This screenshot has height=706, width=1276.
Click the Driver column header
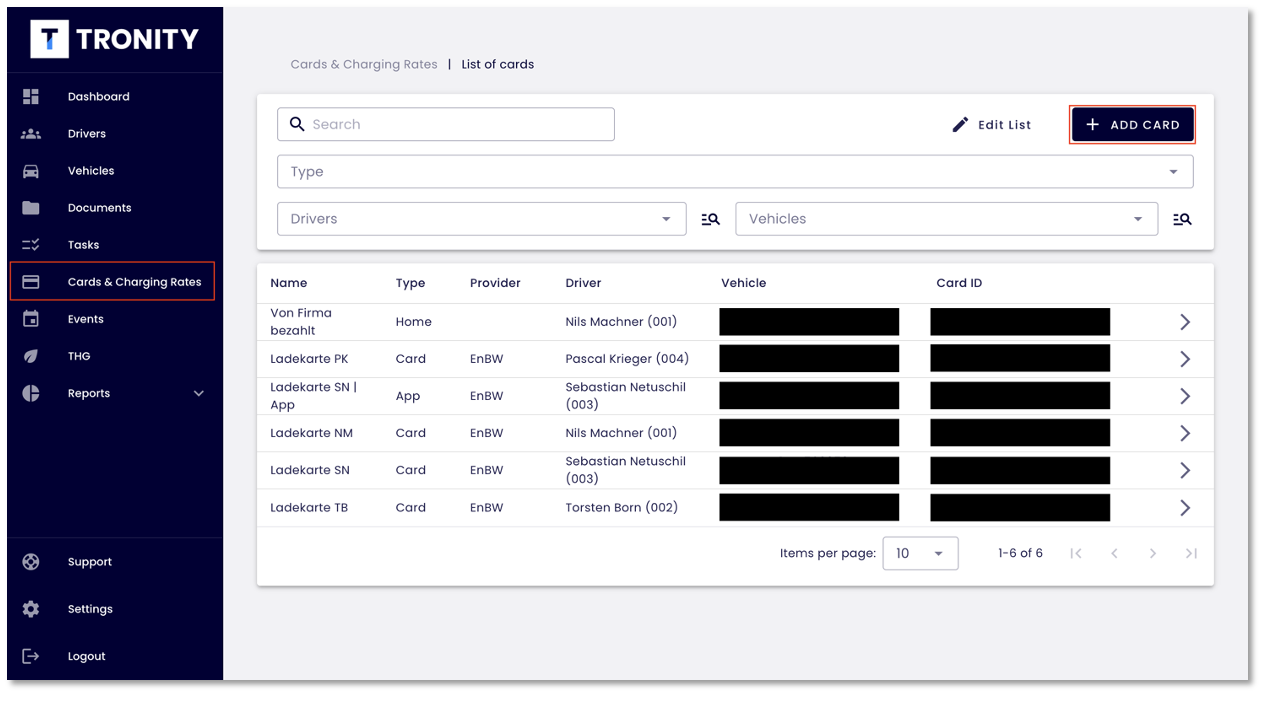[583, 283]
